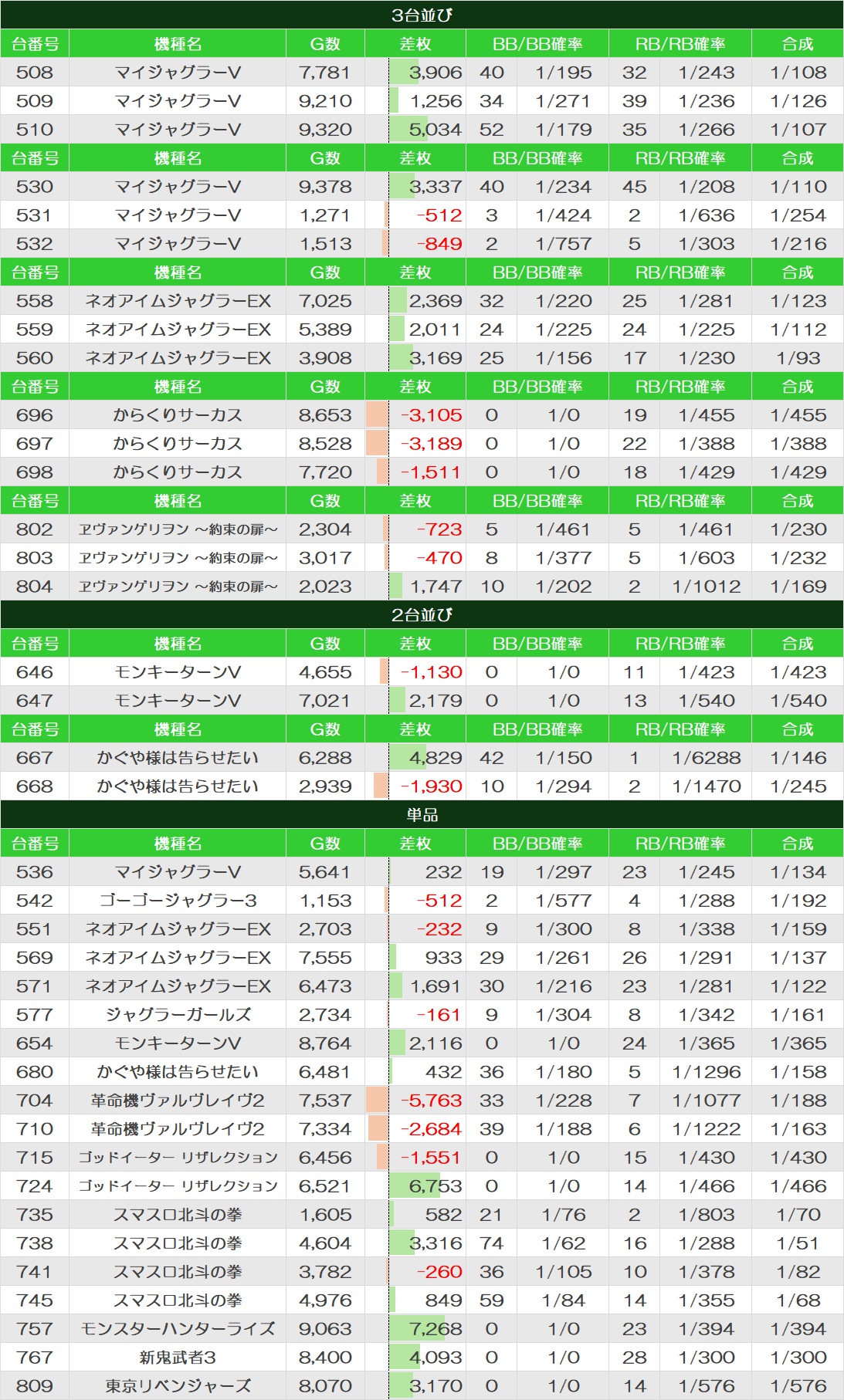
Task: Click -1,551 value in row 715
Action: 432,1158
